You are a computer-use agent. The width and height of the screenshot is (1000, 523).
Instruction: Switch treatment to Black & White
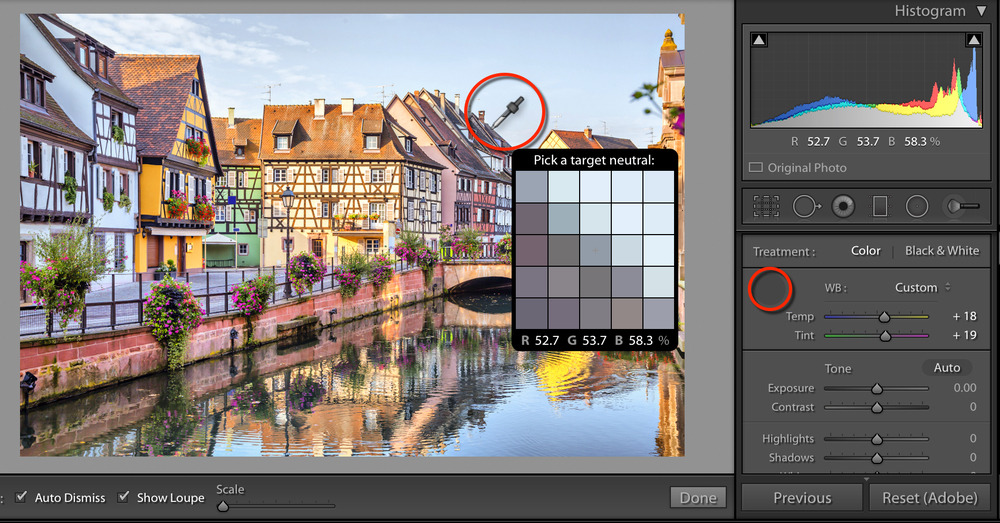point(941,250)
